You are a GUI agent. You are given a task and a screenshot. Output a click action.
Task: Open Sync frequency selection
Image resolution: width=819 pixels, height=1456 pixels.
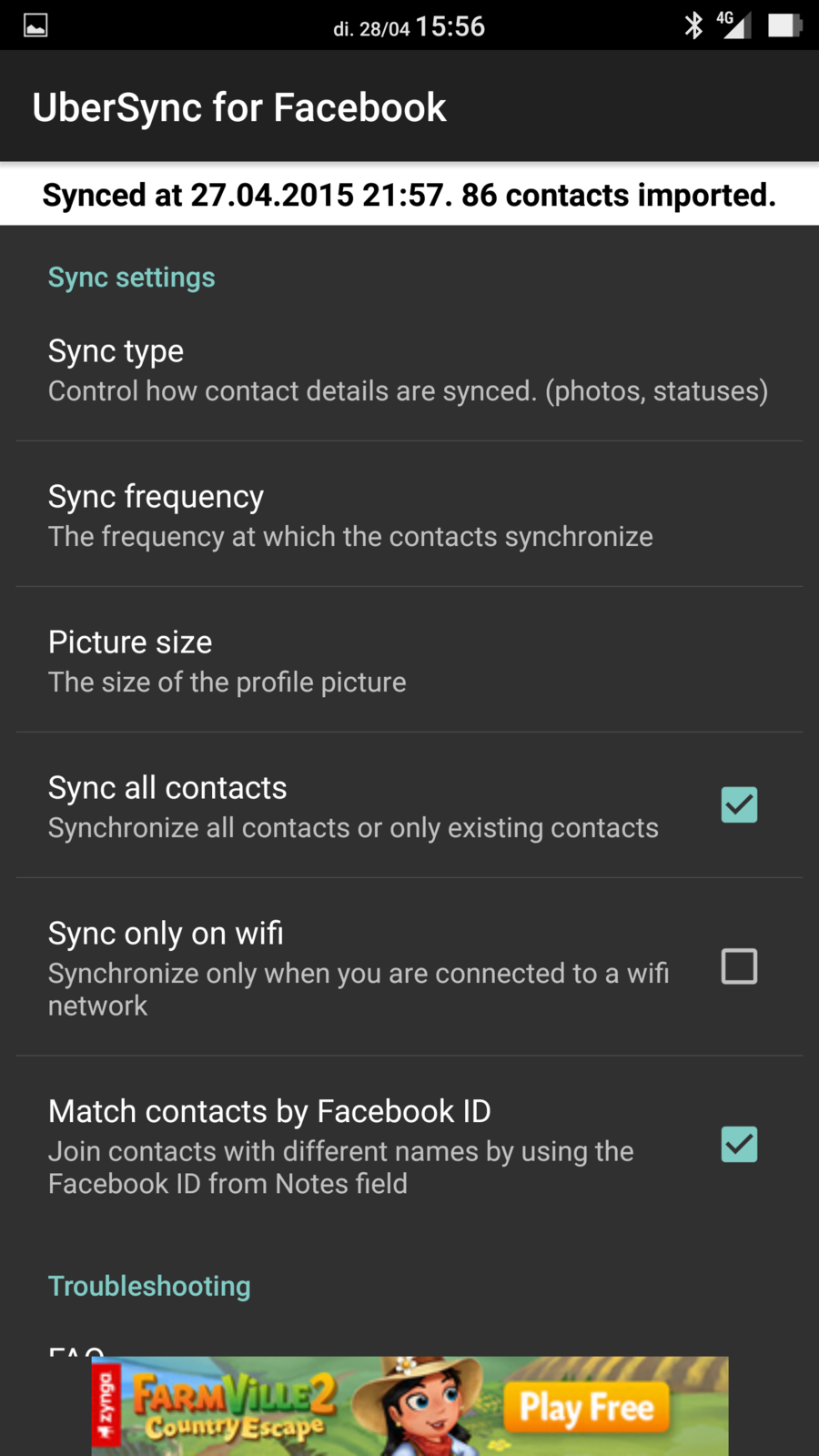coord(408,516)
